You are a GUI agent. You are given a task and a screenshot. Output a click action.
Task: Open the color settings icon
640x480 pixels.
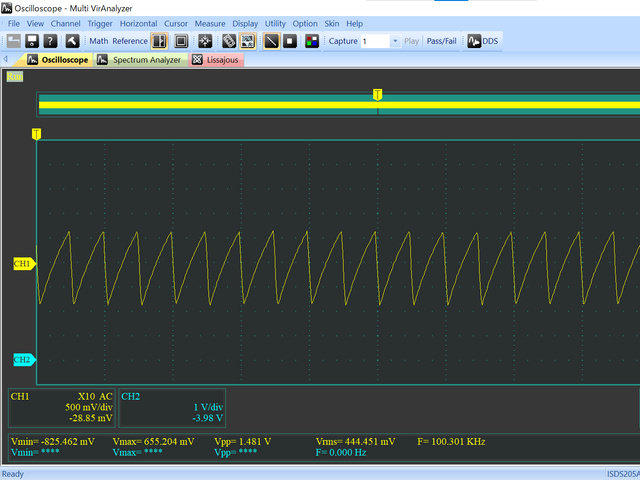click(x=311, y=41)
